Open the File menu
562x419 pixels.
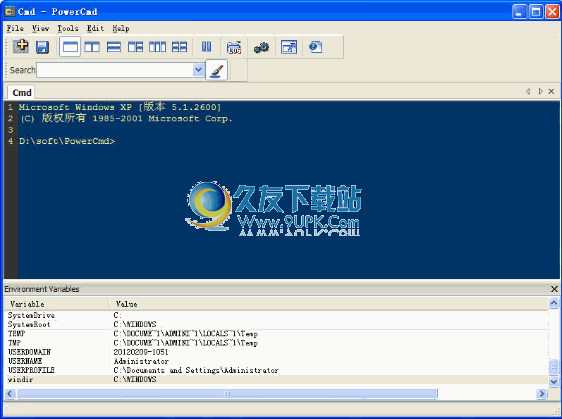click(15, 28)
